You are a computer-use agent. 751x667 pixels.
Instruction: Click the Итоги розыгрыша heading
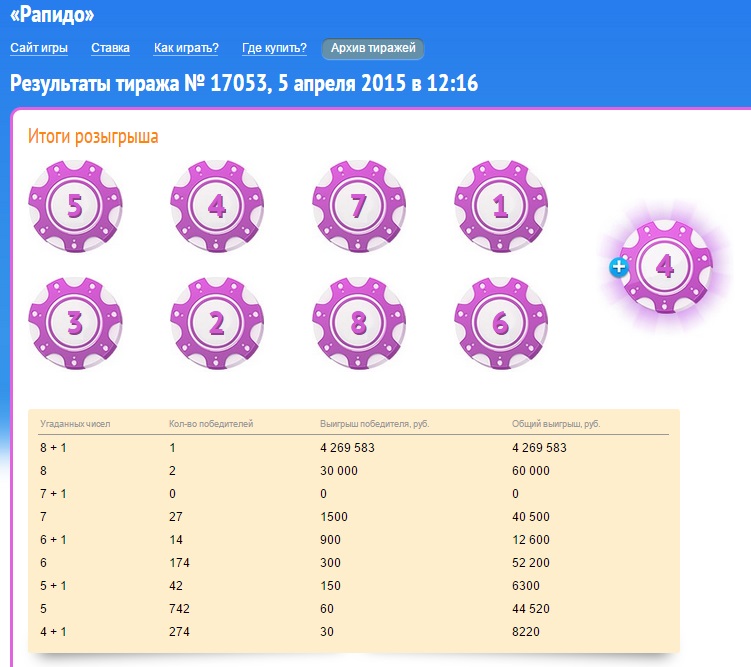(93, 136)
